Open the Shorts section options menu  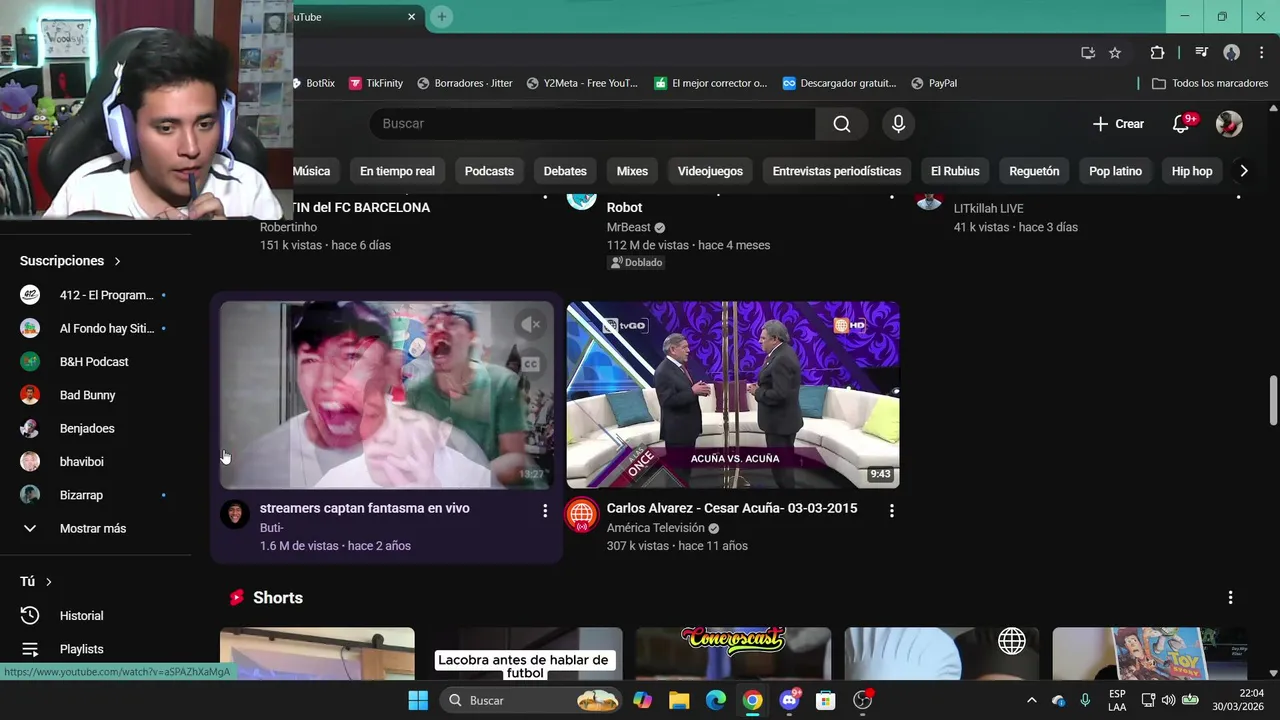pos(1230,598)
